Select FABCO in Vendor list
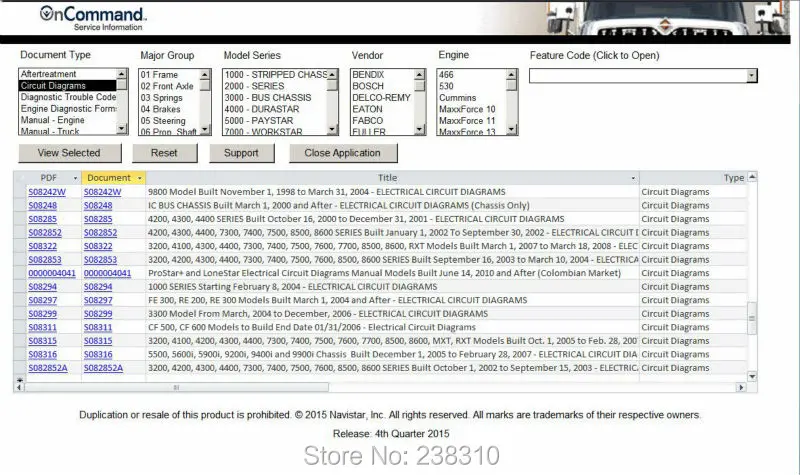Screen dimensions: 800x475 [383, 121]
